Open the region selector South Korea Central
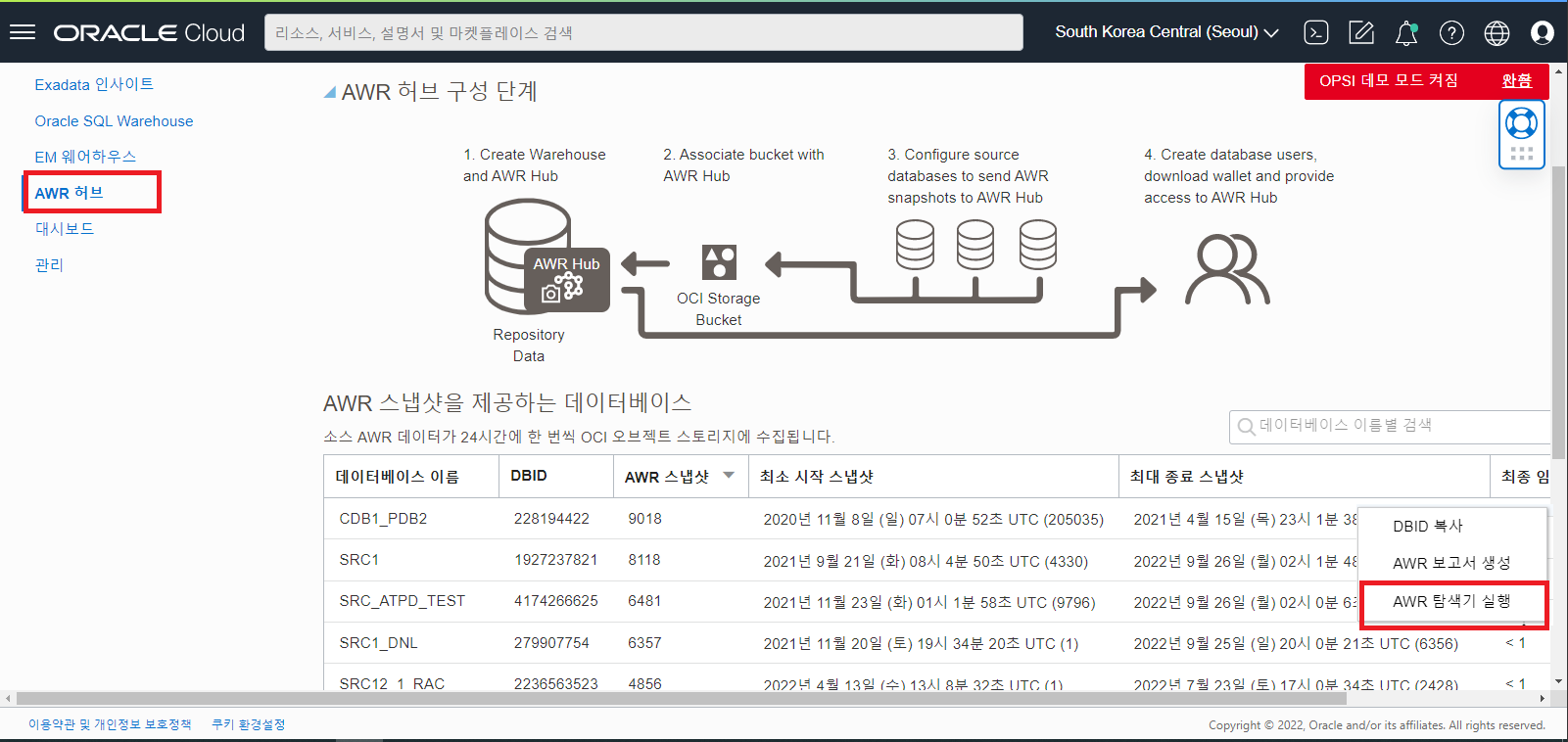The width and height of the screenshot is (1568, 742). 1166,32
